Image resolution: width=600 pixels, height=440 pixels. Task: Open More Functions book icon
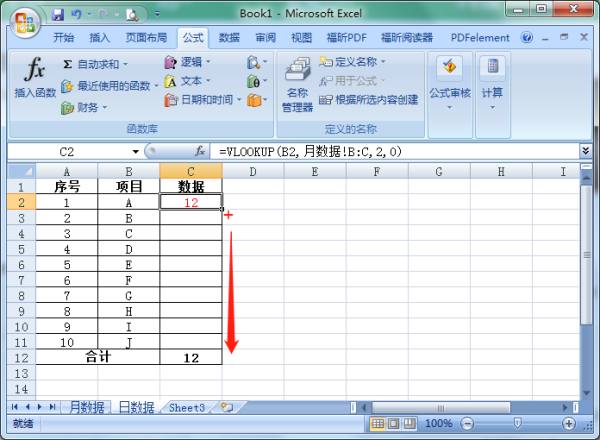(257, 100)
